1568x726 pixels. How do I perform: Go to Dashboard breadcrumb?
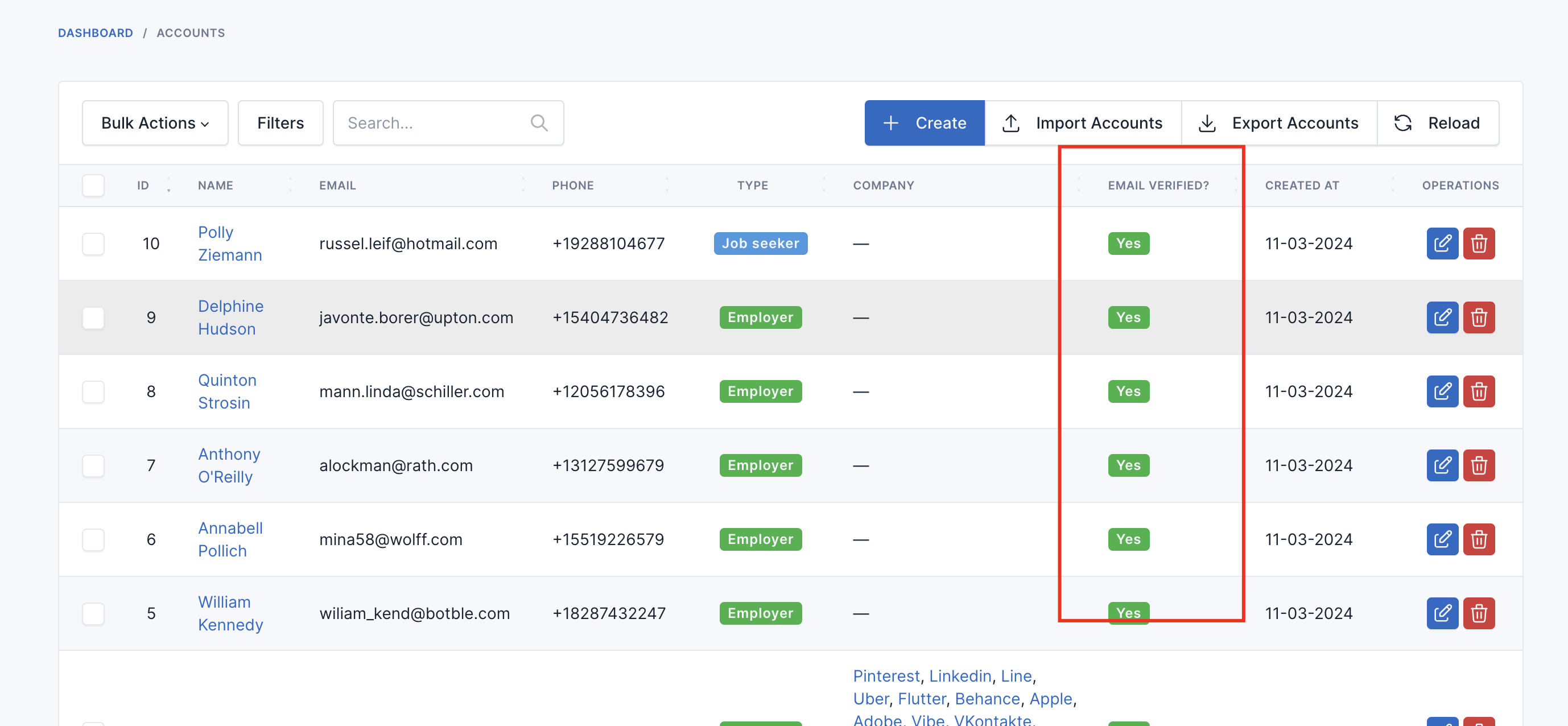pyautogui.click(x=96, y=33)
